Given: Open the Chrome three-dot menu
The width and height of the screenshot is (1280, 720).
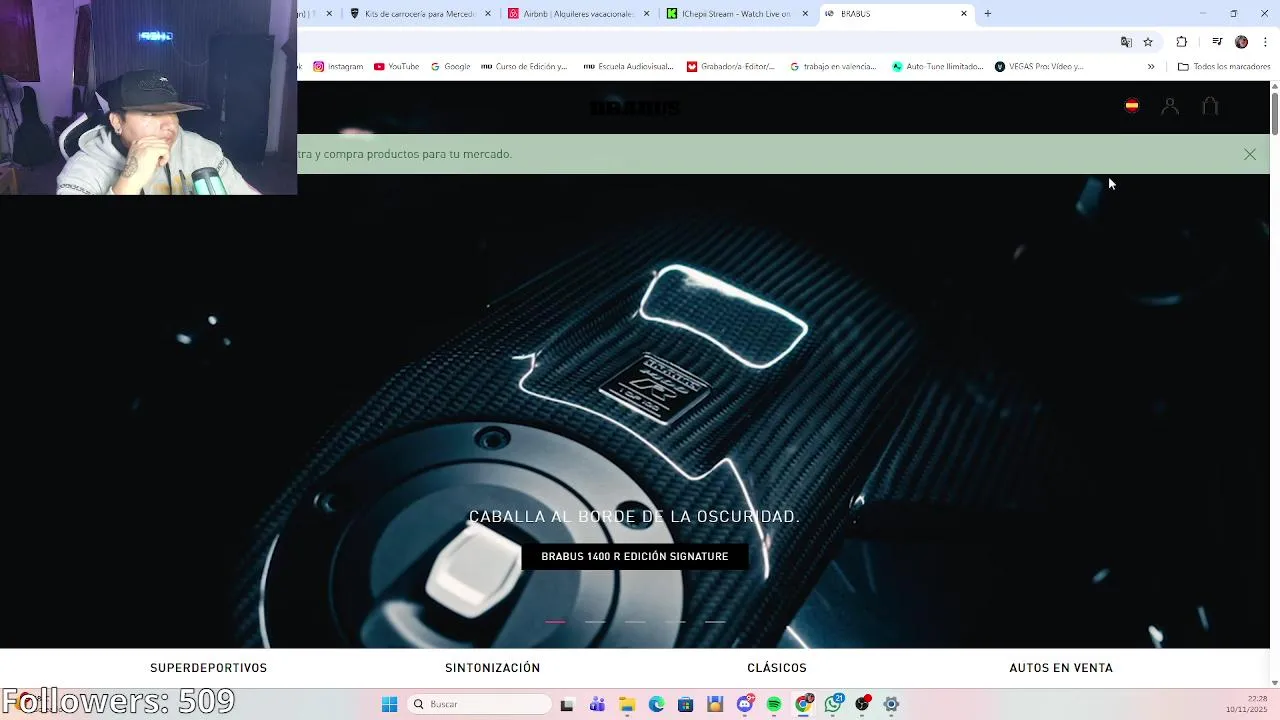Looking at the screenshot, I should (1266, 42).
